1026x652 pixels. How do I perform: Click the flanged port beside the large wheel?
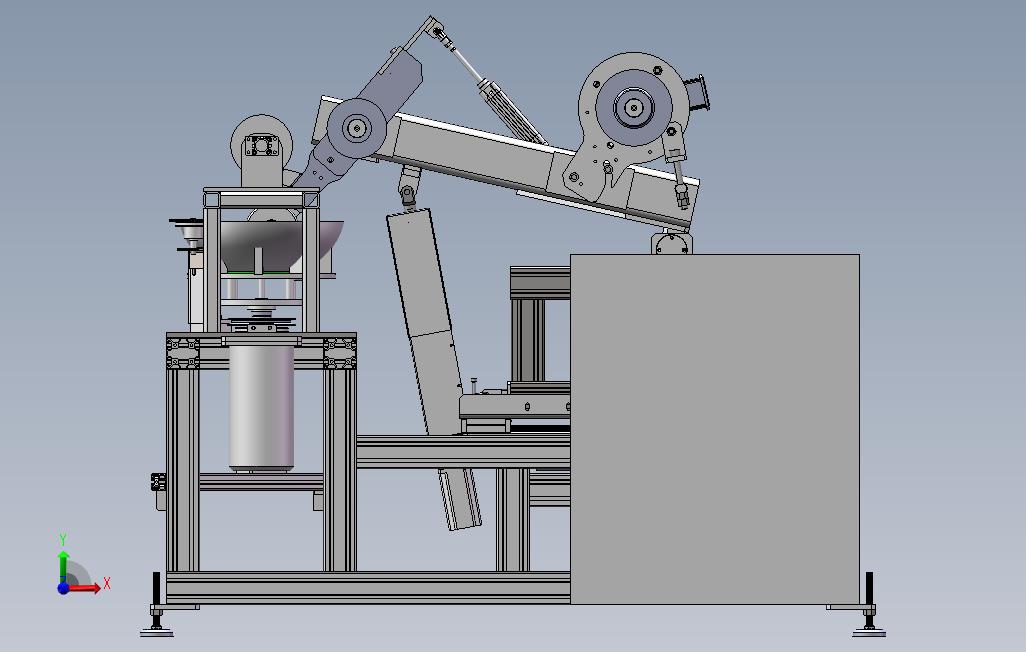[698, 92]
